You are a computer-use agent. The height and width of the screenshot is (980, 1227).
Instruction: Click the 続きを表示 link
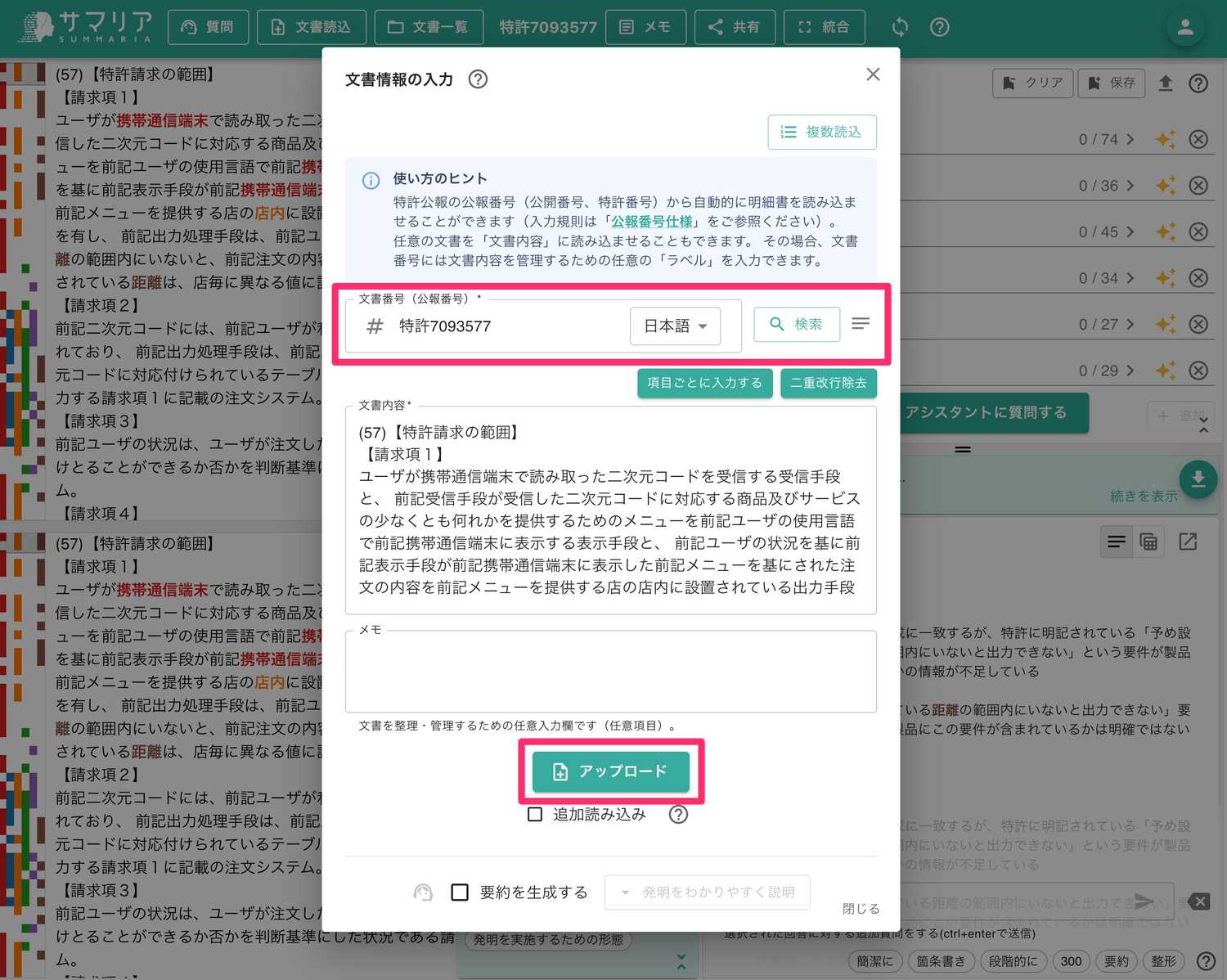[1144, 497]
